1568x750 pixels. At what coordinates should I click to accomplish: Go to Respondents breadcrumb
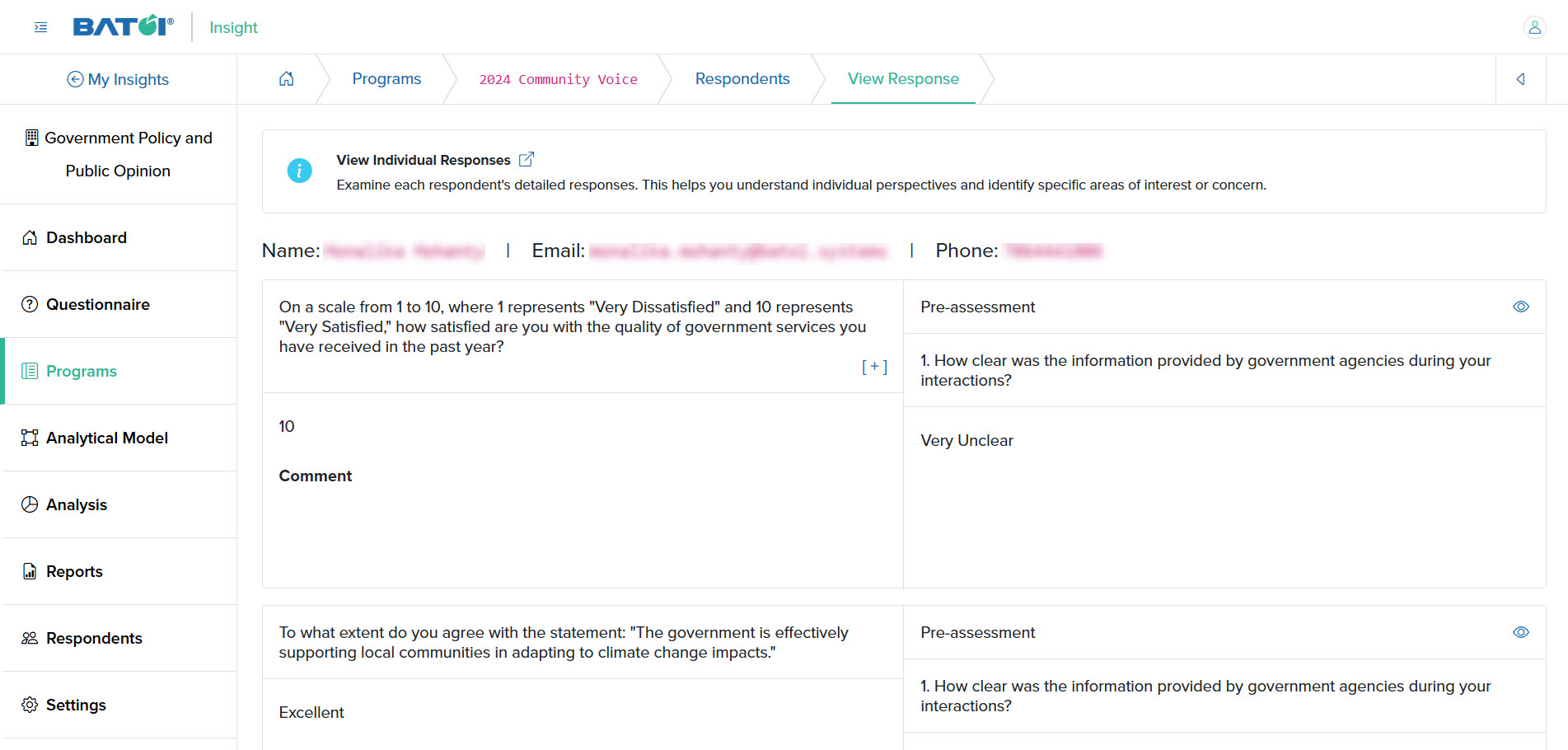pyautogui.click(x=742, y=79)
